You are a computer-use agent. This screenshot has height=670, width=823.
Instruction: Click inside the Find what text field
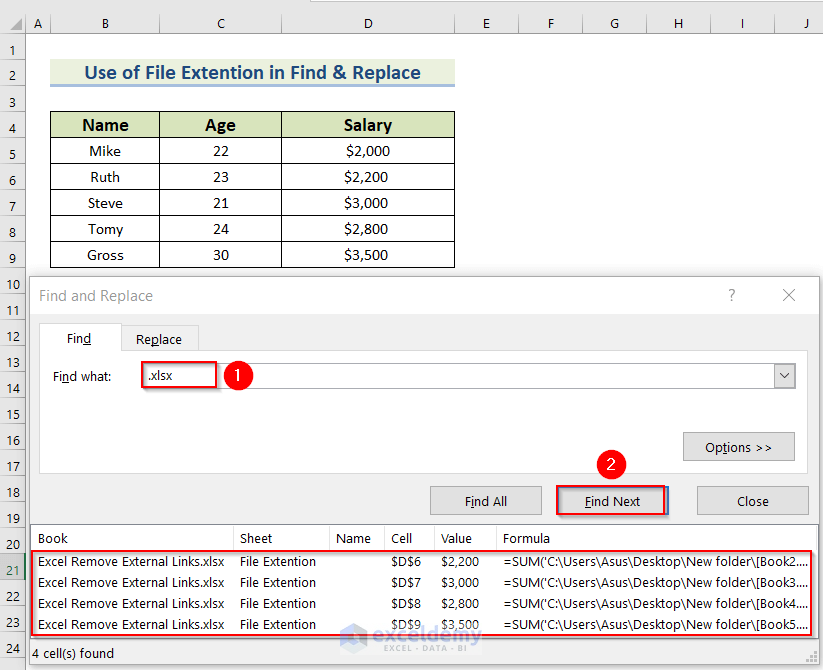pyautogui.click(x=460, y=376)
